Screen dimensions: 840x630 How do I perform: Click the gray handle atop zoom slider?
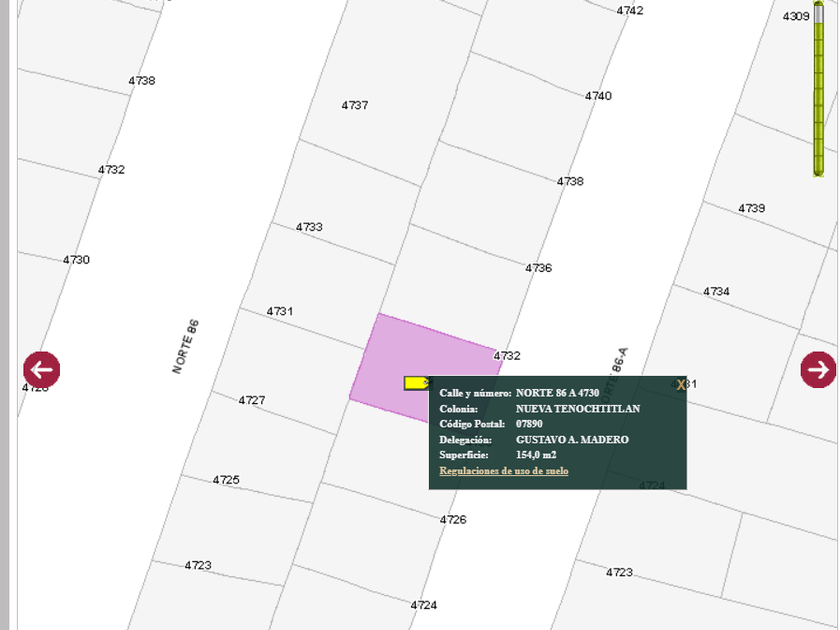[818, 17]
